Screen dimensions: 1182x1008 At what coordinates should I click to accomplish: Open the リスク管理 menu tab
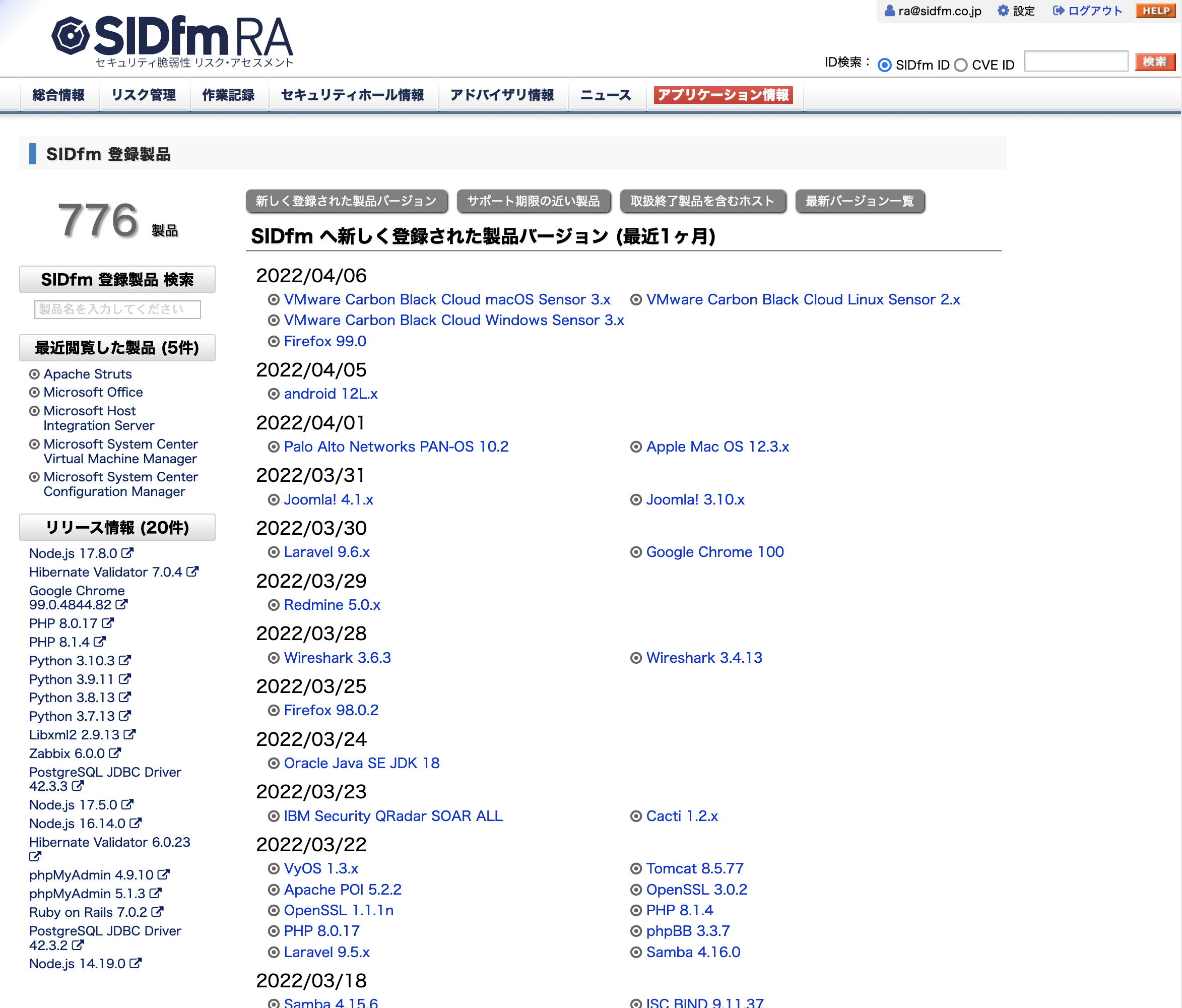click(x=144, y=95)
